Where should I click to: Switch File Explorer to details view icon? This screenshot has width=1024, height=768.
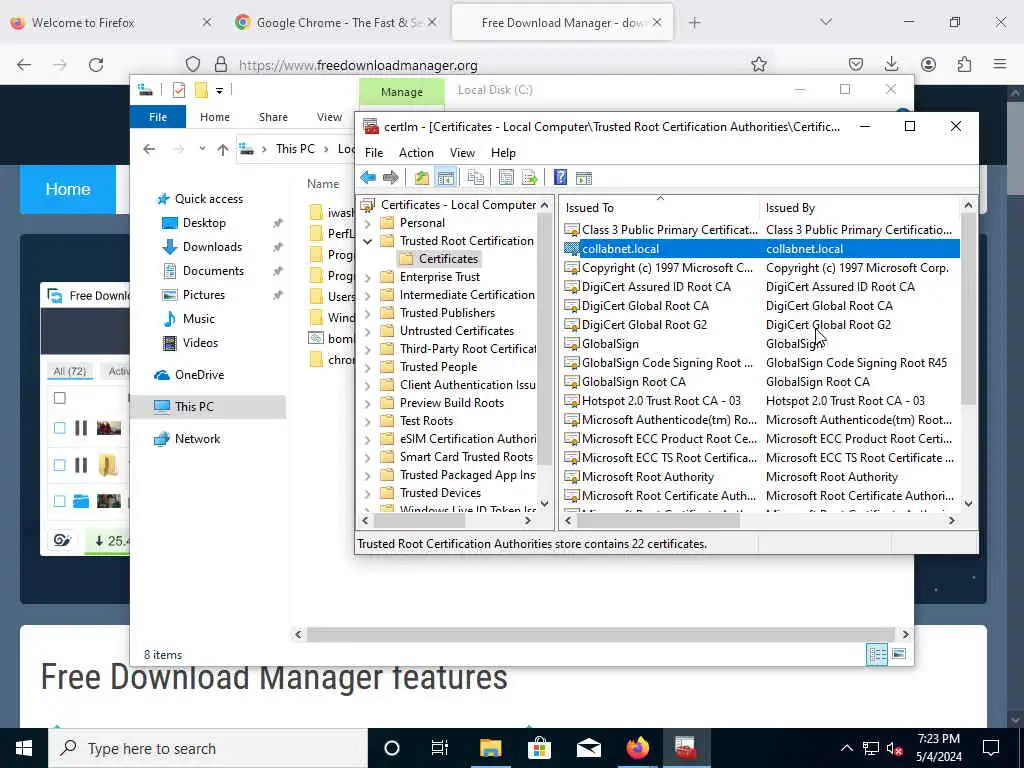point(877,654)
